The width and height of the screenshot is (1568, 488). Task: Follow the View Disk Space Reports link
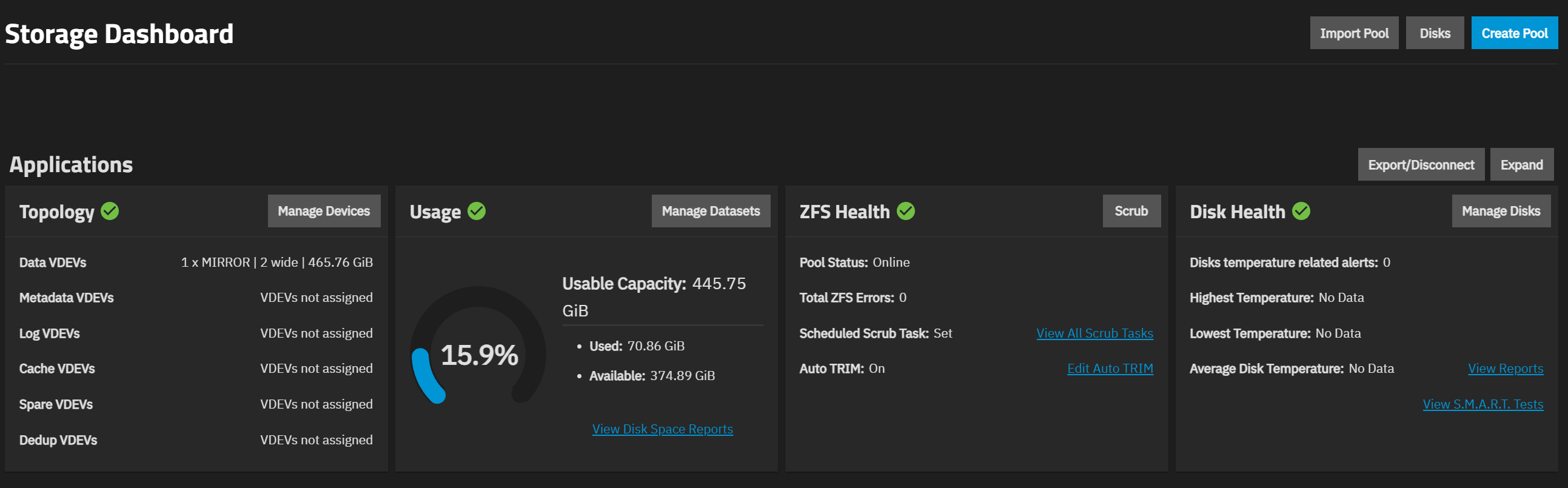pyautogui.click(x=662, y=429)
